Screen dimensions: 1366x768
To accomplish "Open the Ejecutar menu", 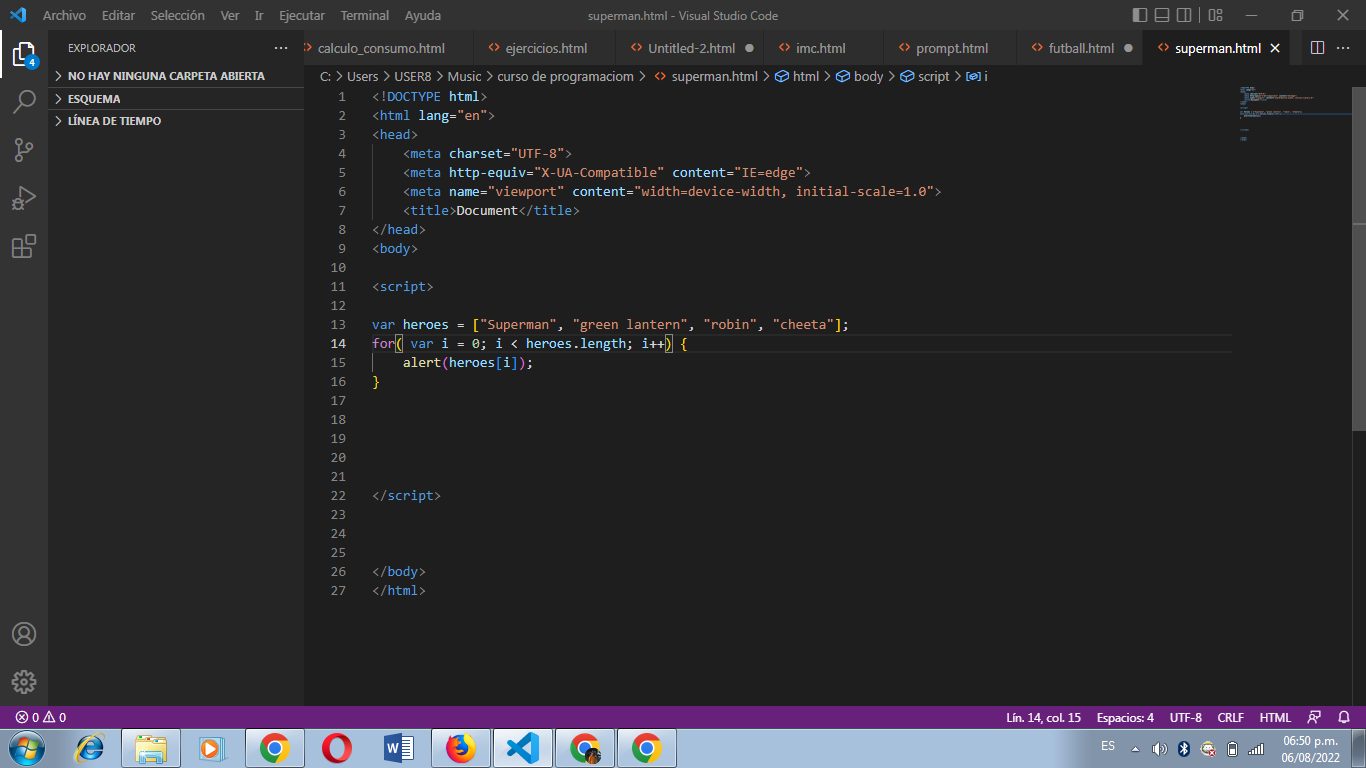I will pyautogui.click(x=302, y=15).
